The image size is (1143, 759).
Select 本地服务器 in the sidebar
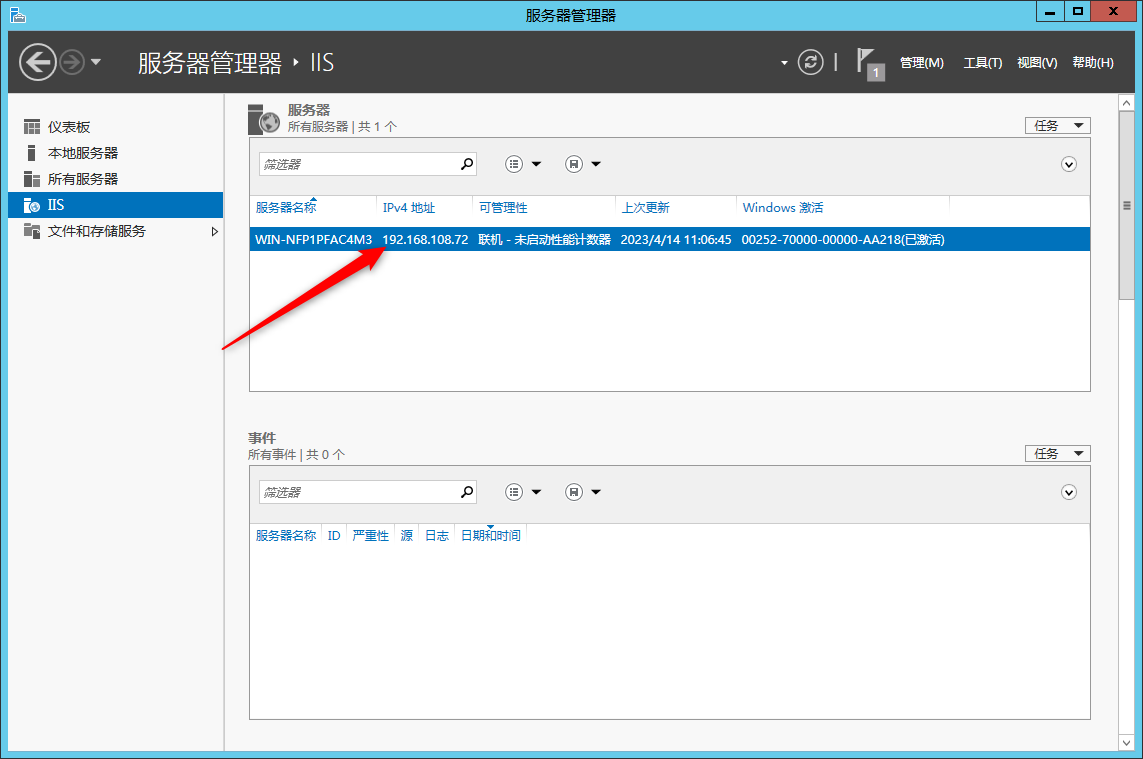(x=115, y=153)
